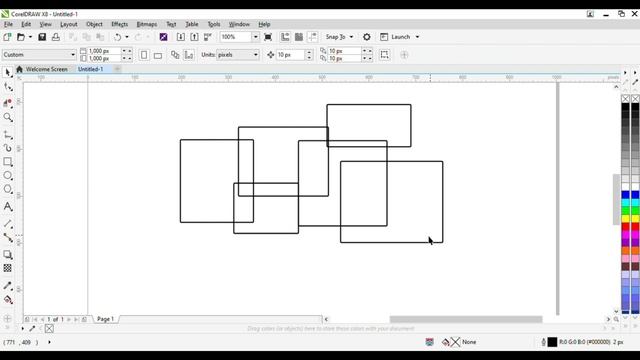Toggle show grid
640x360 pixels.
point(299,37)
